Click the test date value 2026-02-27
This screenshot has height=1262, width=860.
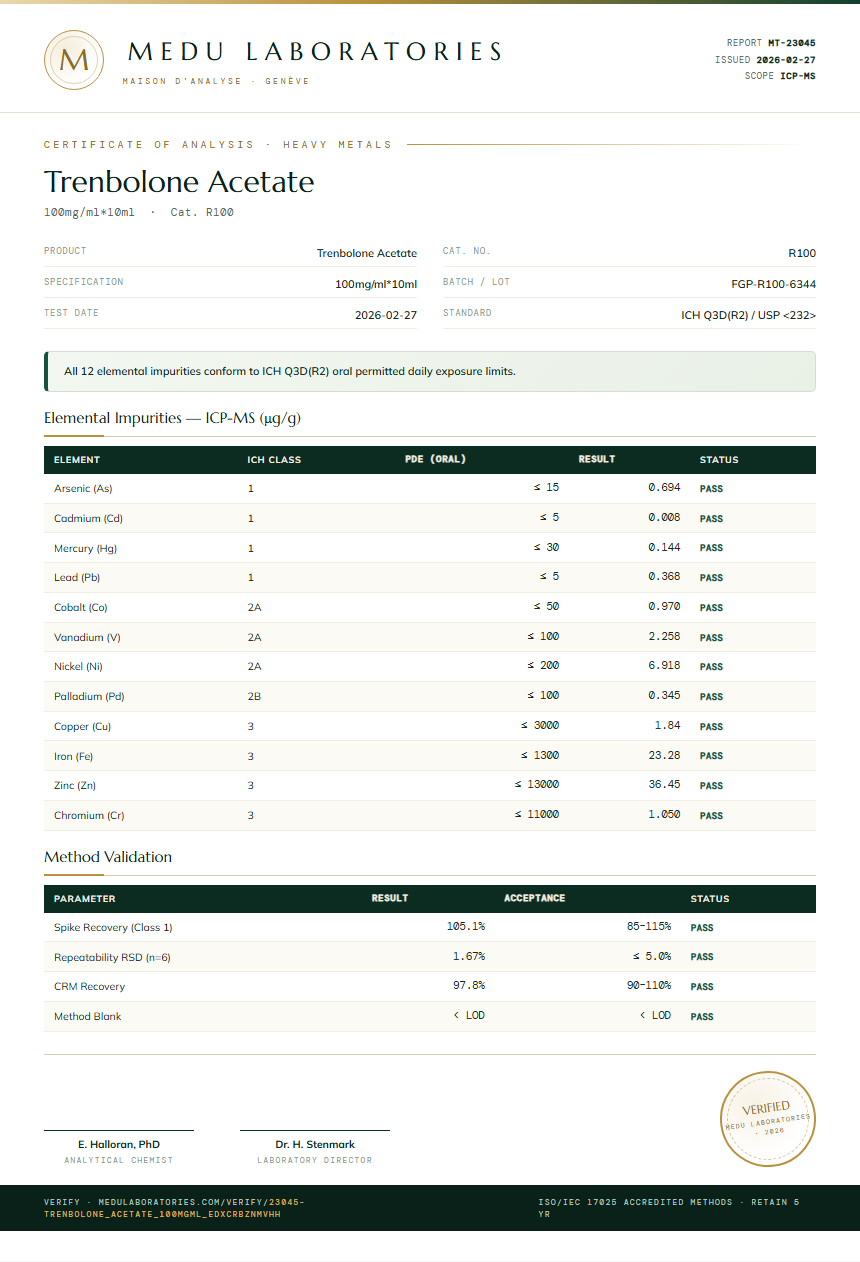(386, 315)
